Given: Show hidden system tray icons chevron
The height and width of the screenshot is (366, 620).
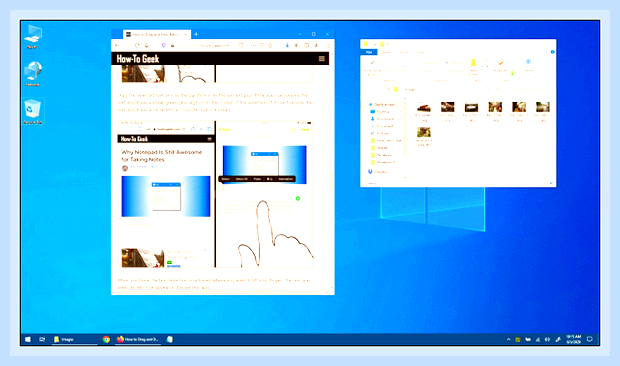Looking at the screenshot, I should pyautogui.click(x=508, y=339).
